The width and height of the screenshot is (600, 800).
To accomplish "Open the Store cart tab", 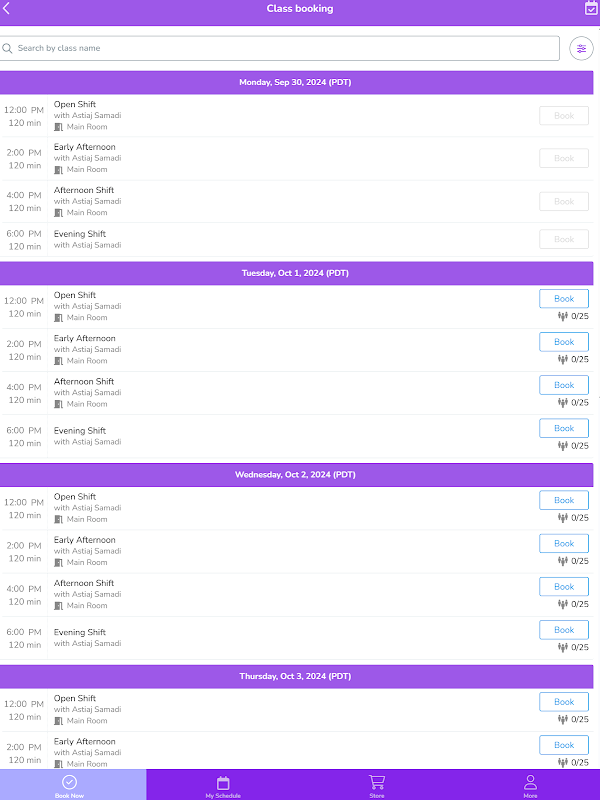I will [377, 785].
